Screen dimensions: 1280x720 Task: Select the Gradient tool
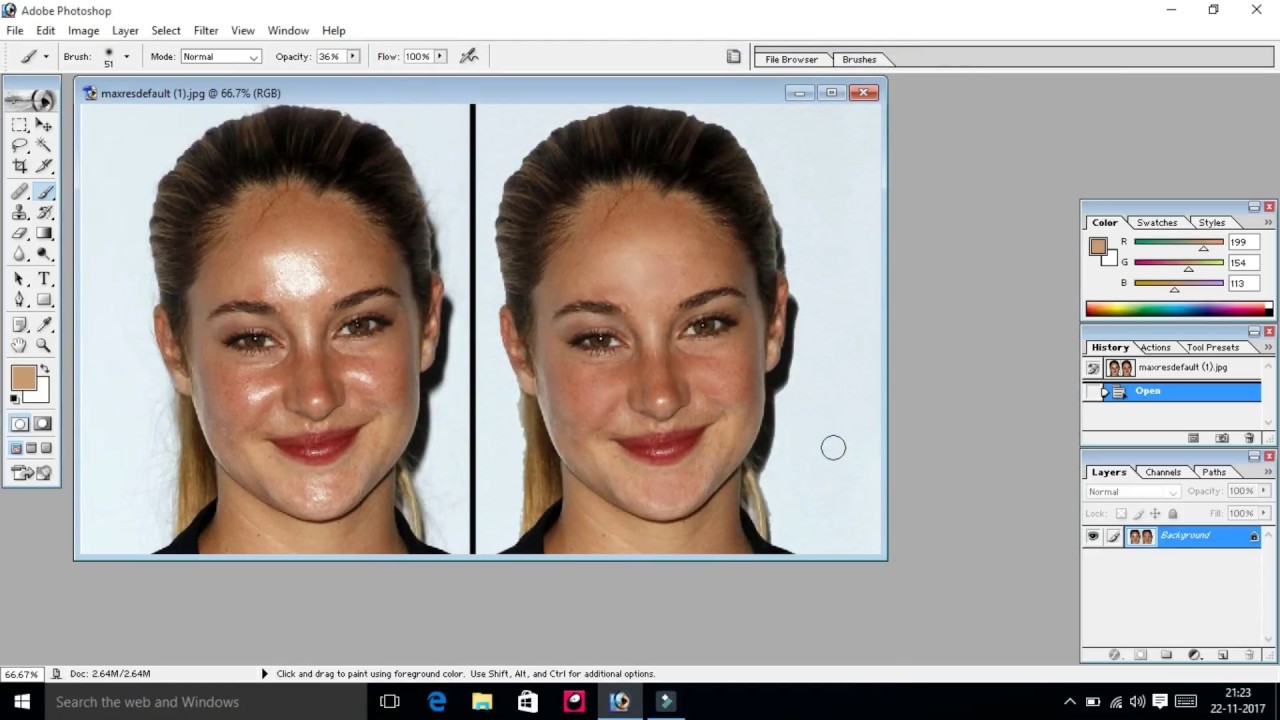[44, 234]
